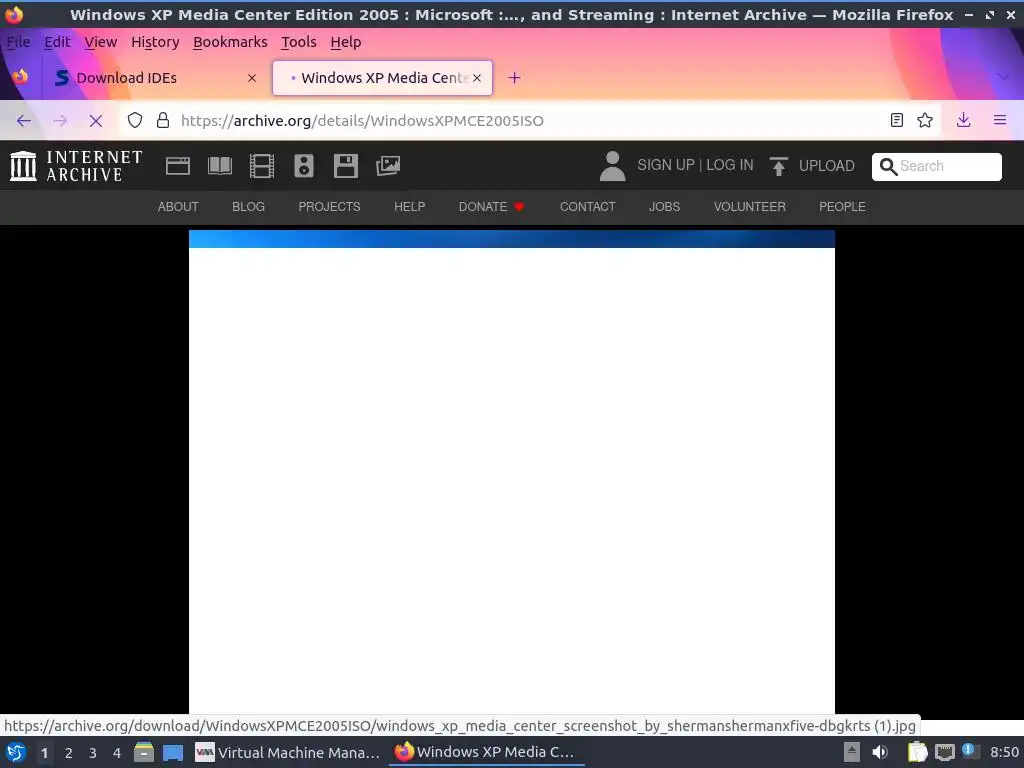
Task: Close the Windows XP Media Center tab
Action: 477,78
